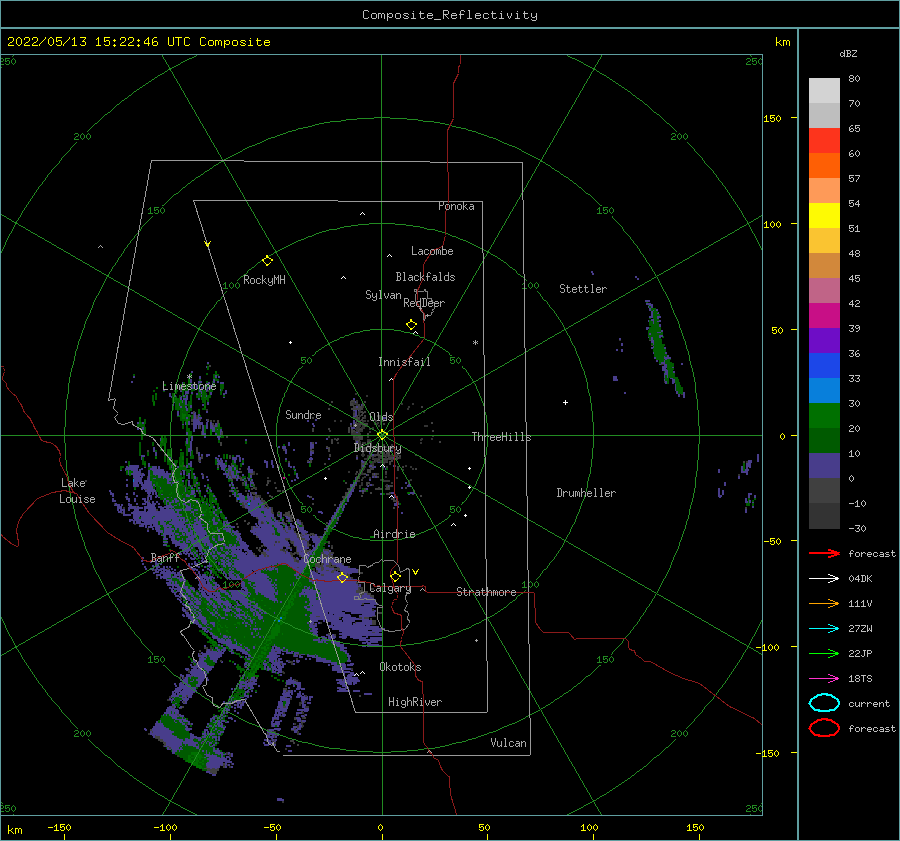Click the Cochrane label on the map

coord(327,559)
